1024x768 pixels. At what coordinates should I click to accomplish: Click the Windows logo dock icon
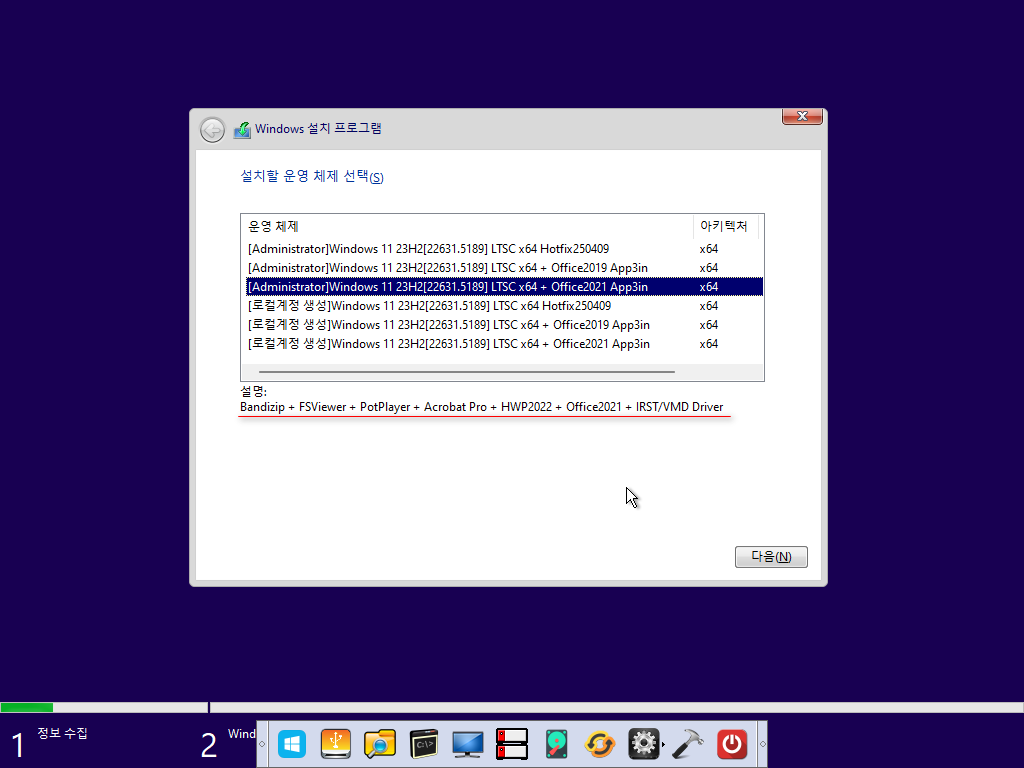[x=291, y=744]
